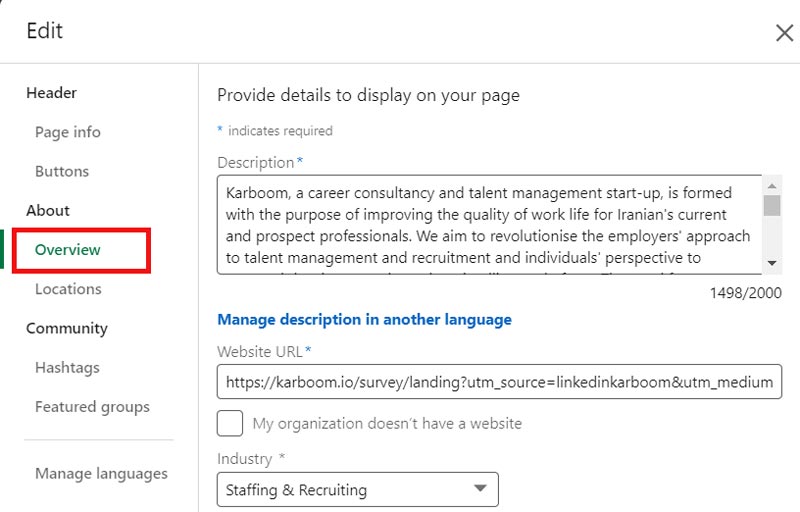
Task: Click the Manage description in another language link
Action: click(364, 320)
